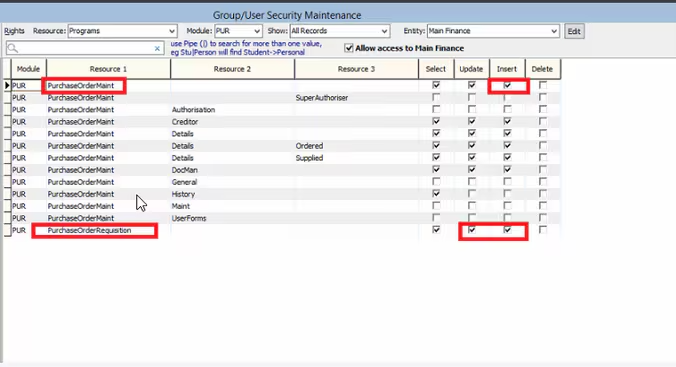Open the Rights menu
Viewport: 676px width, 367px height.
(14, 31)
